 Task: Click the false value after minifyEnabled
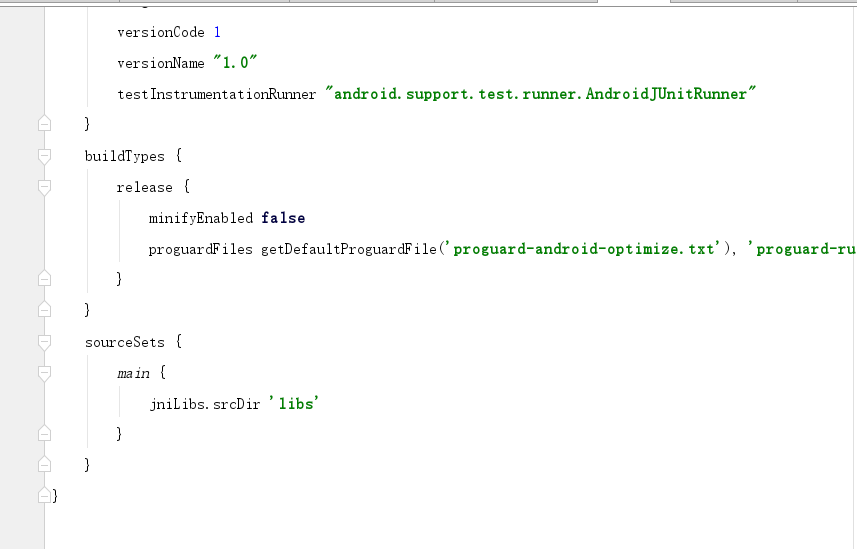(283, 218)
